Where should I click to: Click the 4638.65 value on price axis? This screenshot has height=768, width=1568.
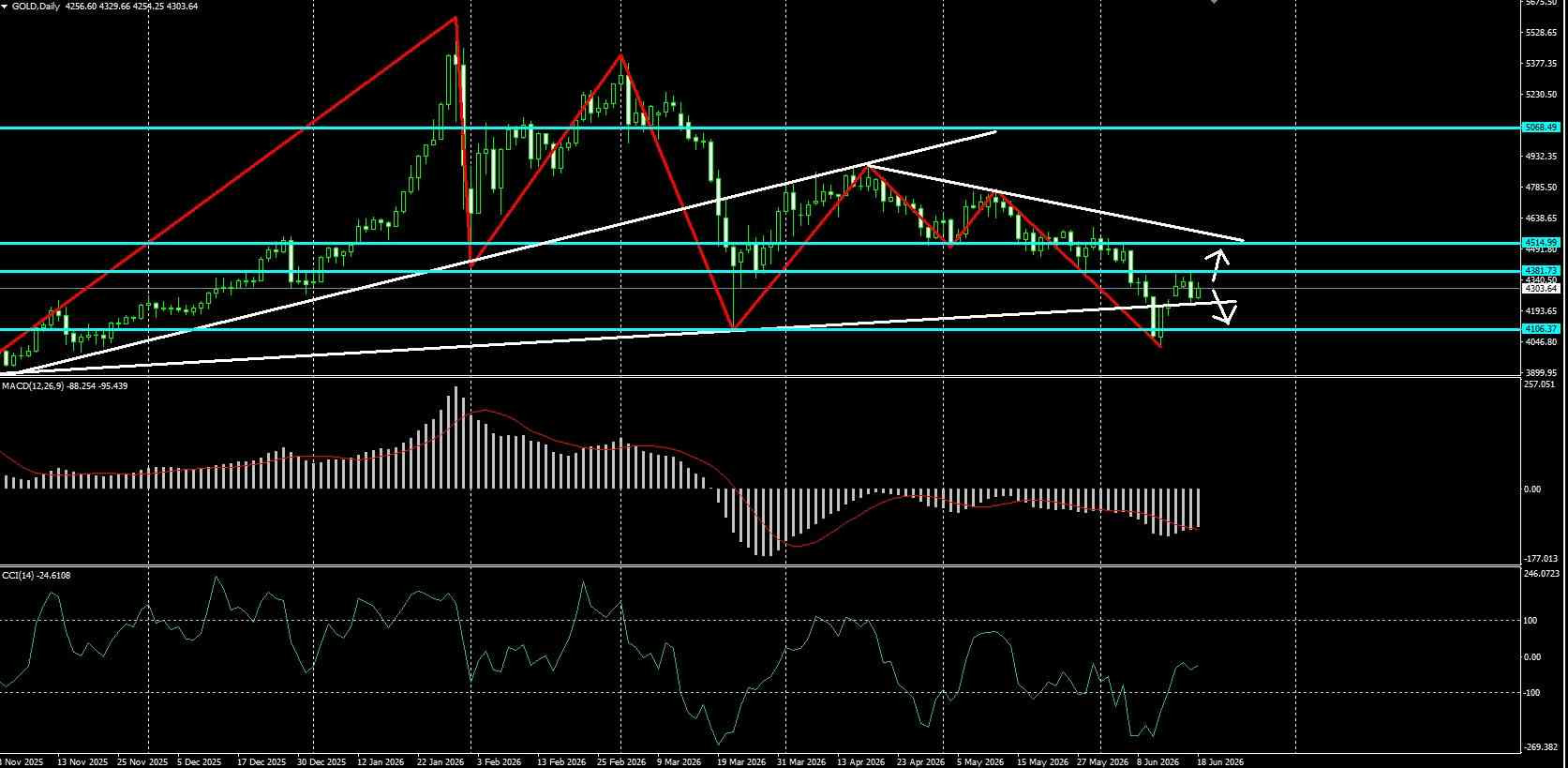(1542, 218)
